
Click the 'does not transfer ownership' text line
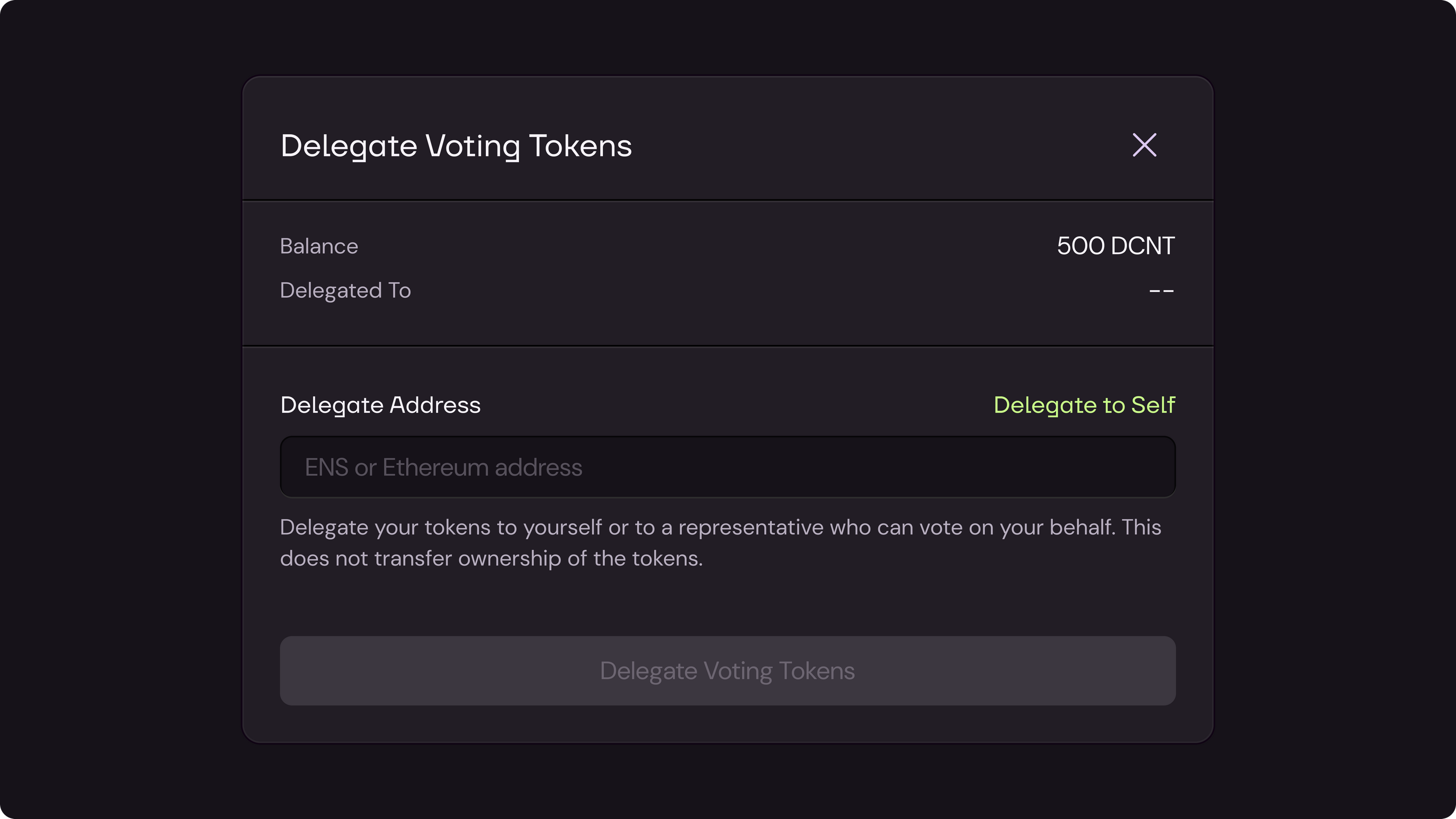click(x=491, y=558)
